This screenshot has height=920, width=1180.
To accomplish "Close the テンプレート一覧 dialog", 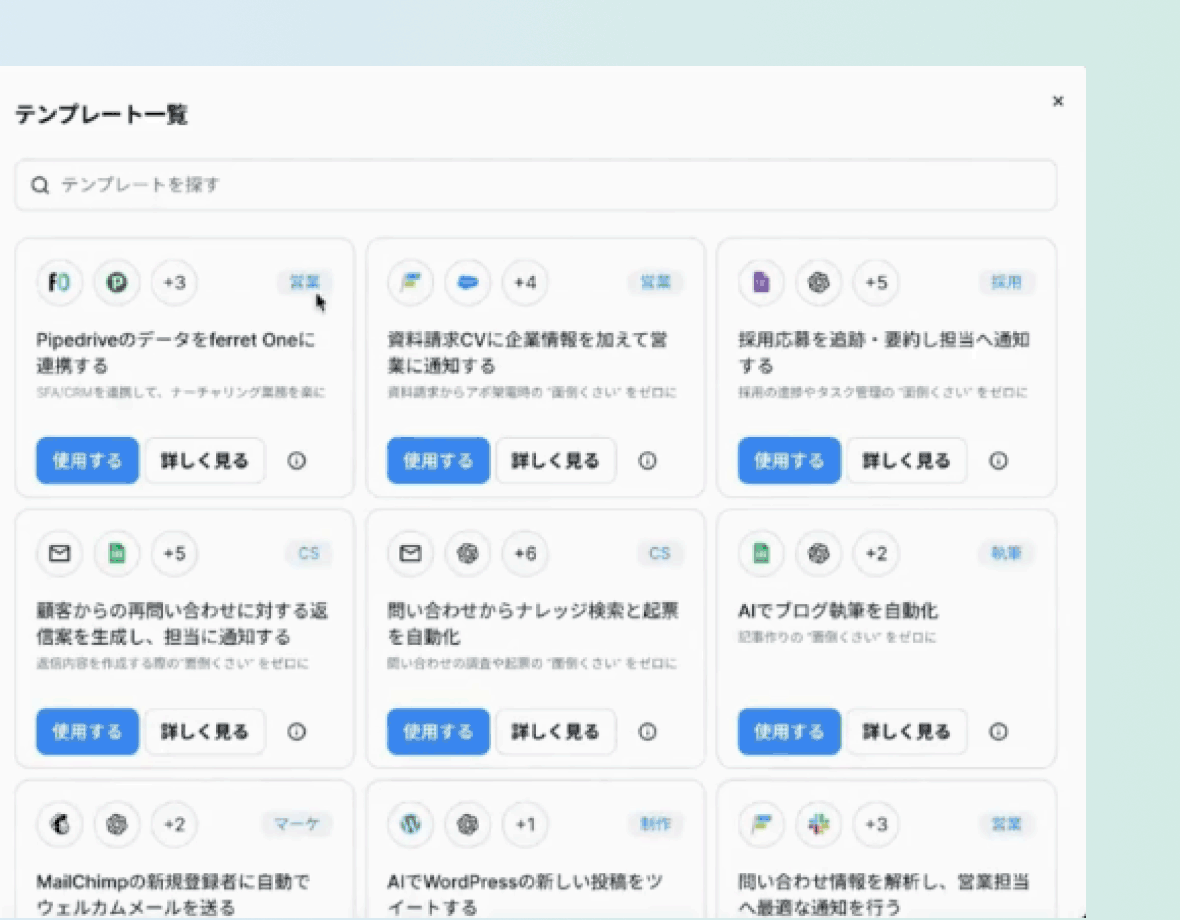I will coord(1058,101).
